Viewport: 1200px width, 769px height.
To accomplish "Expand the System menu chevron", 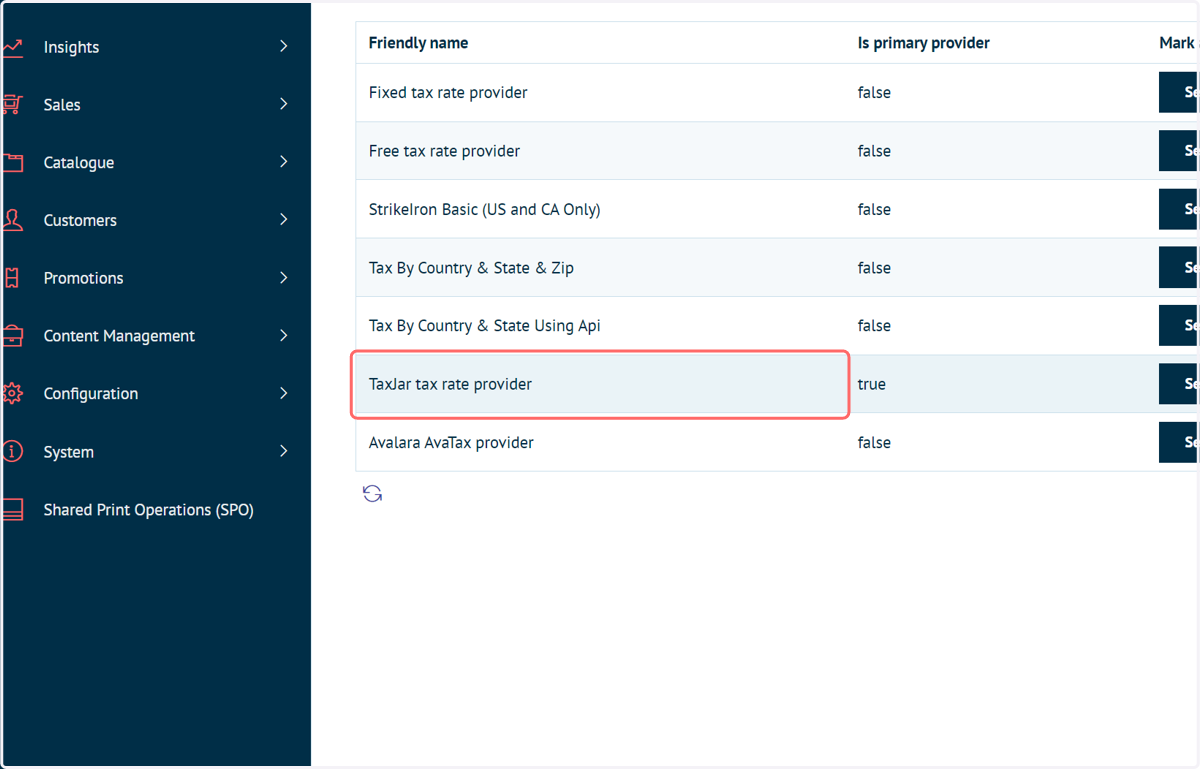I will [x=284, y=451].
